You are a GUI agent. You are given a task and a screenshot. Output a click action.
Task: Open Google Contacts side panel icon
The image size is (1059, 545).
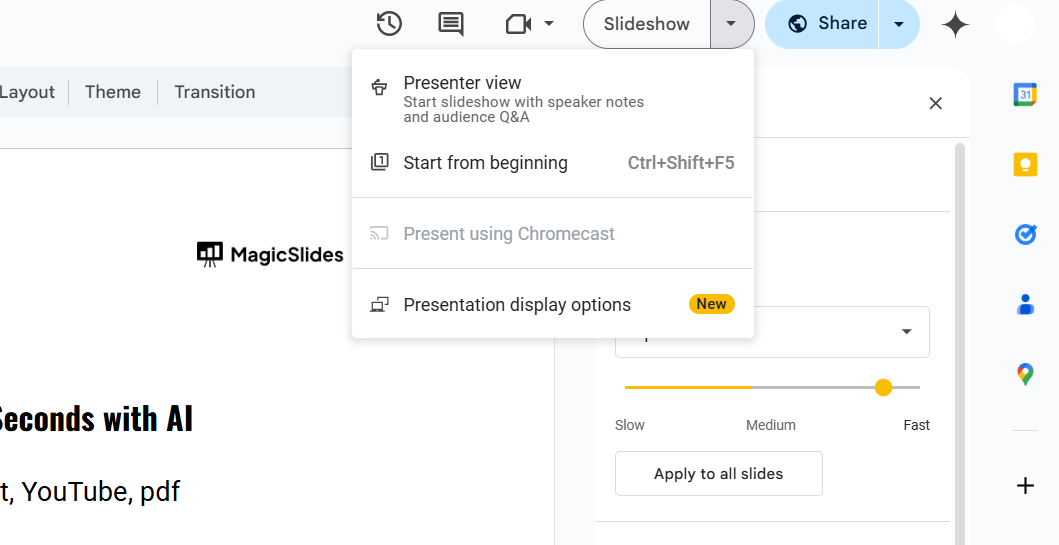tap(1025, 304)
